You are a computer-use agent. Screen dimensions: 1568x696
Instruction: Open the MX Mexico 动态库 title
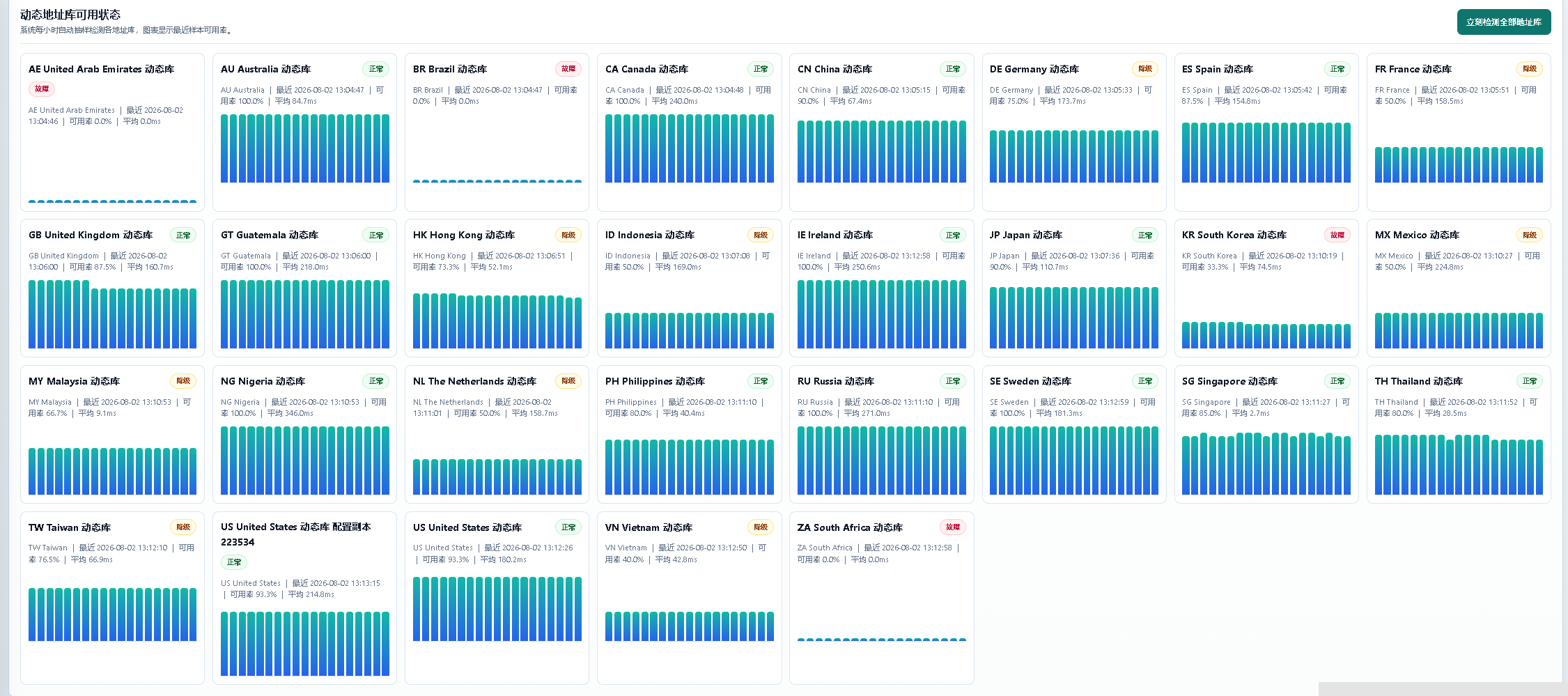pos(1417,235)
